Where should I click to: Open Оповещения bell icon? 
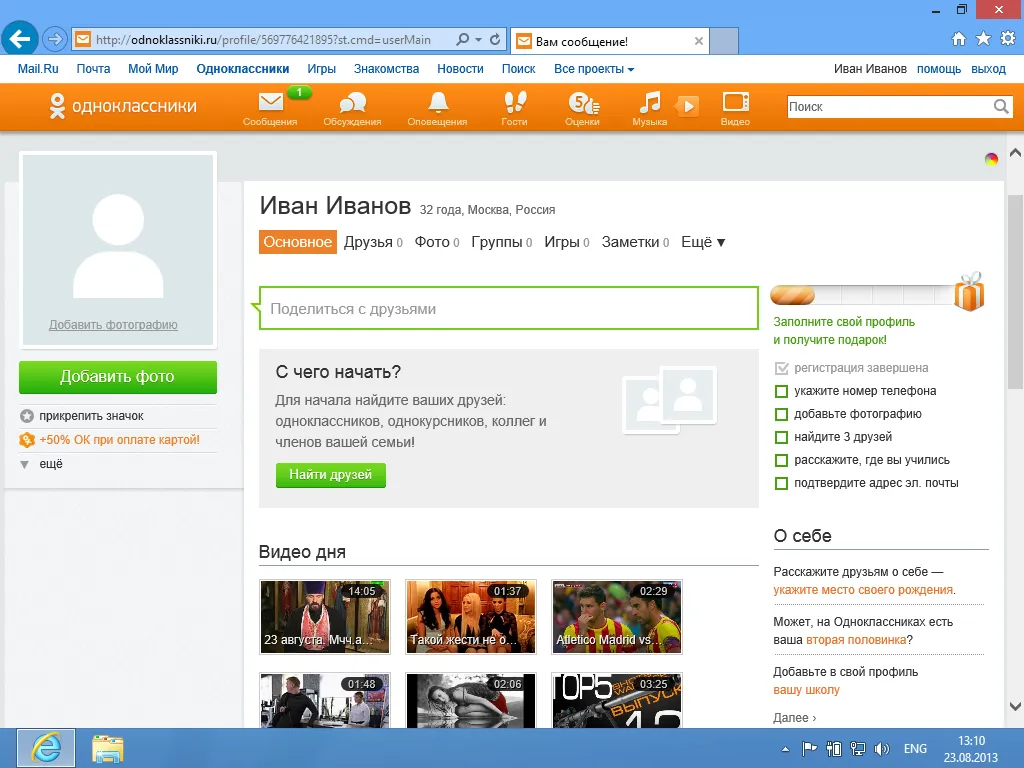pyautogui.click(x=438, y=103)
